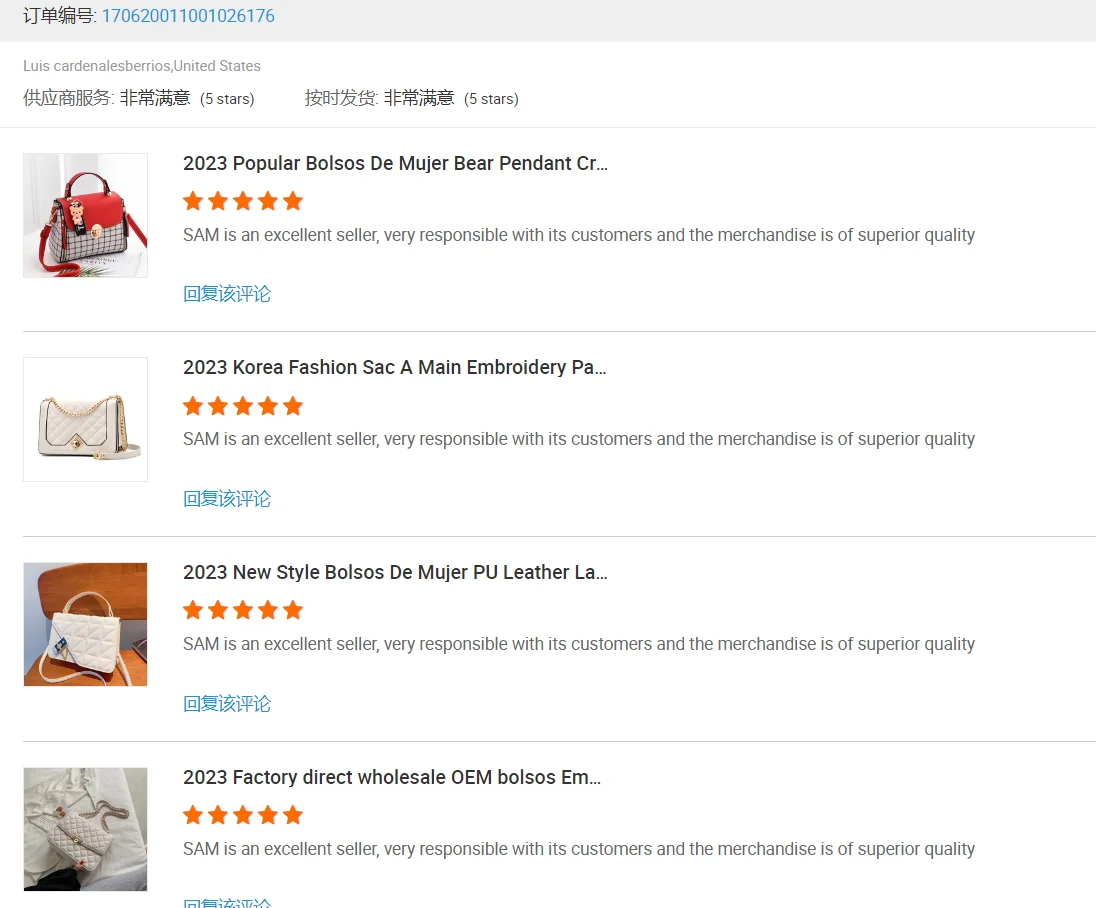Click the 供应商服务 satisfaction rating text

155,98
